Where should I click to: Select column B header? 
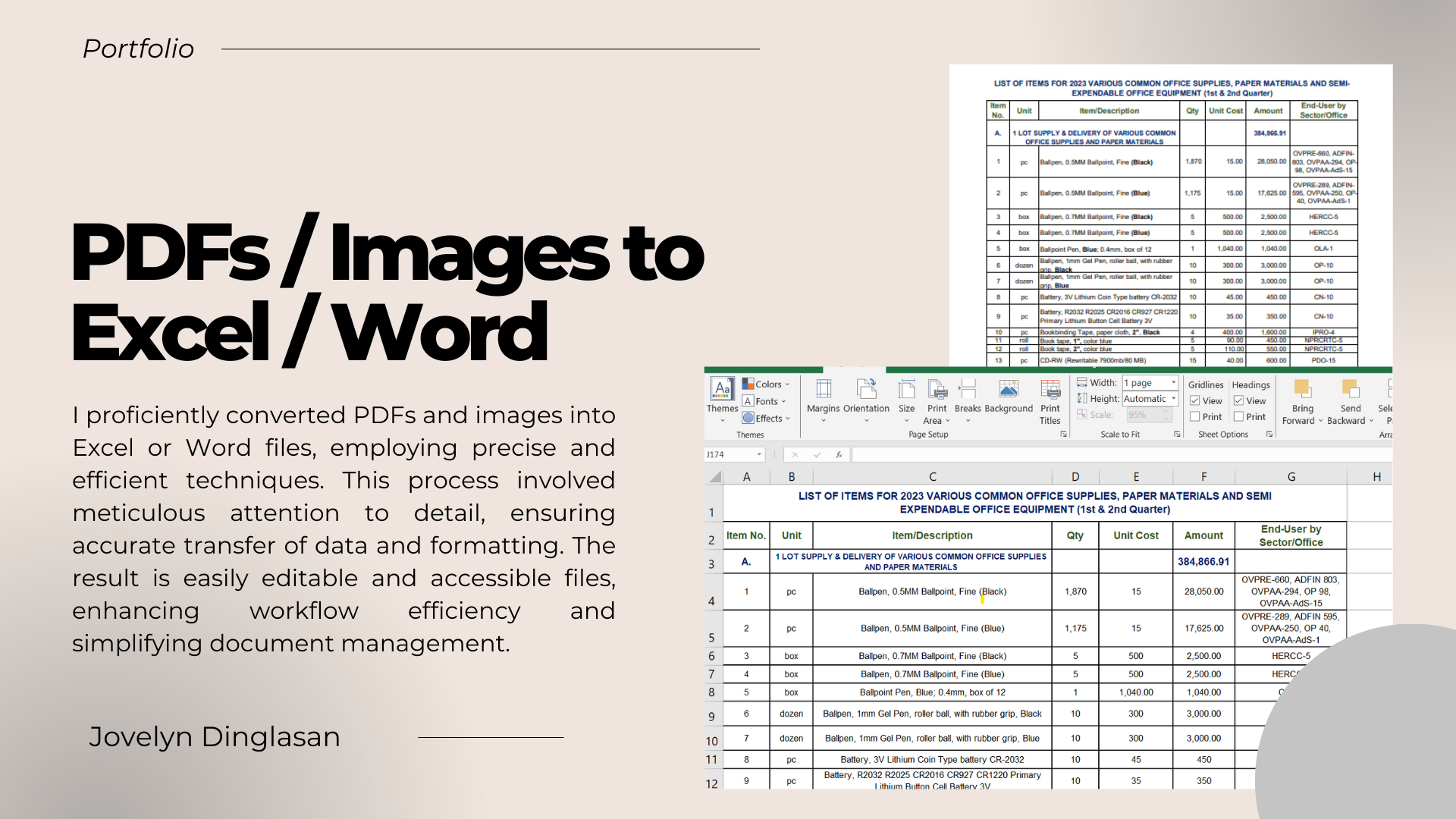click(x=791, y=477)
